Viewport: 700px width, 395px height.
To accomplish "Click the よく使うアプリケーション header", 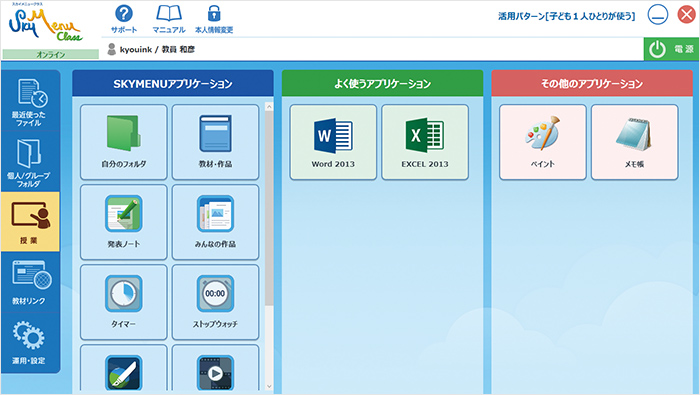I will [x=383, y=83].
